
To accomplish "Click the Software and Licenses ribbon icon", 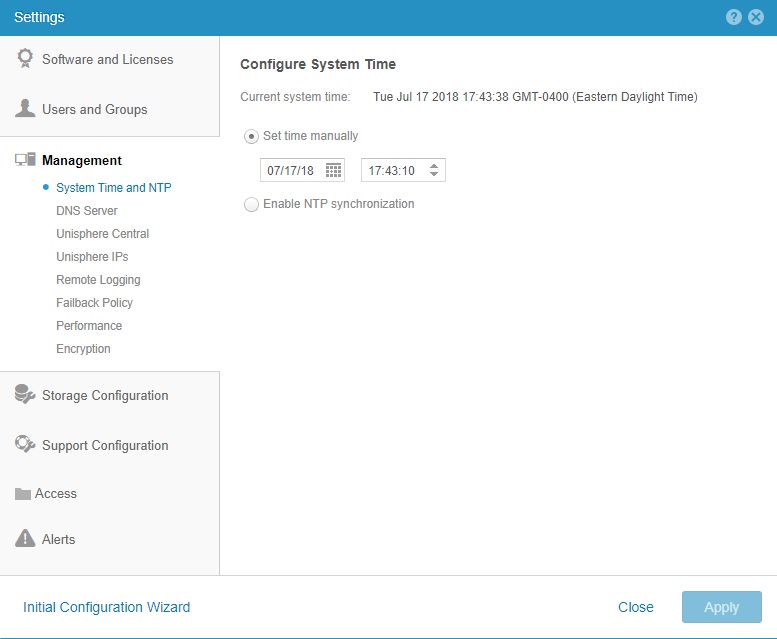I will click(x=26, y=59).
